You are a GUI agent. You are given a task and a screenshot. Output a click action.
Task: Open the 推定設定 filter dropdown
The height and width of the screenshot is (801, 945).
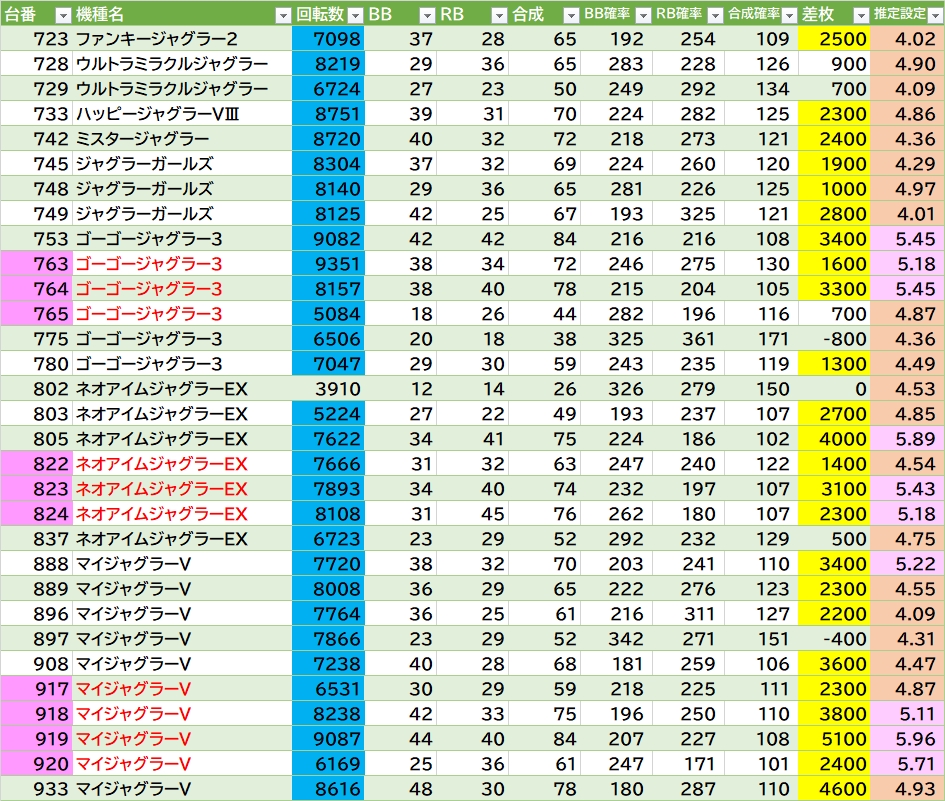click(x=933, y=15)
